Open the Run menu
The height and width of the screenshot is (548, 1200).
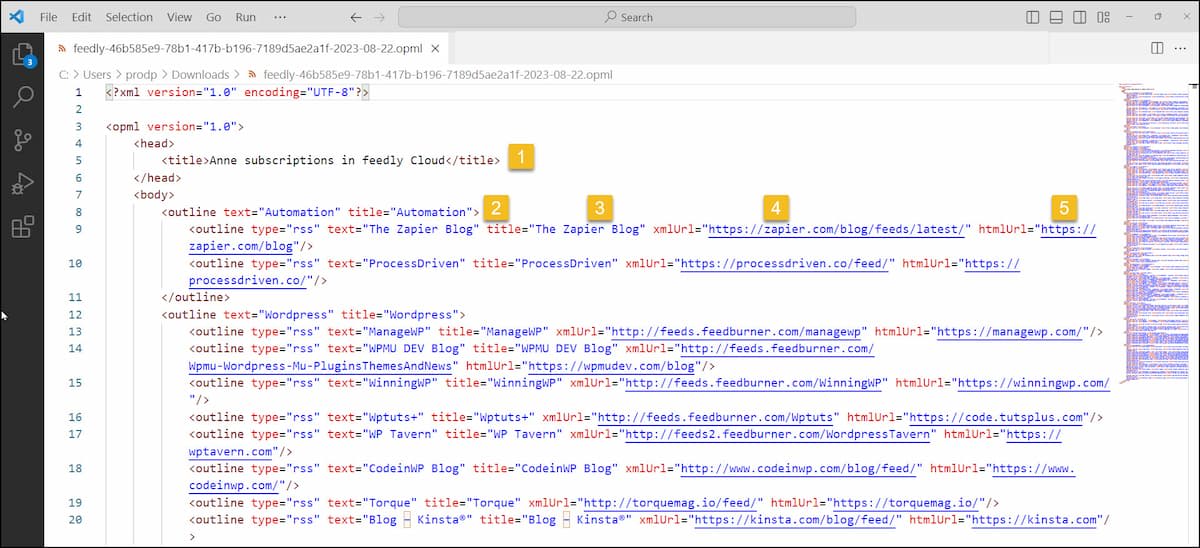(245, 17)
